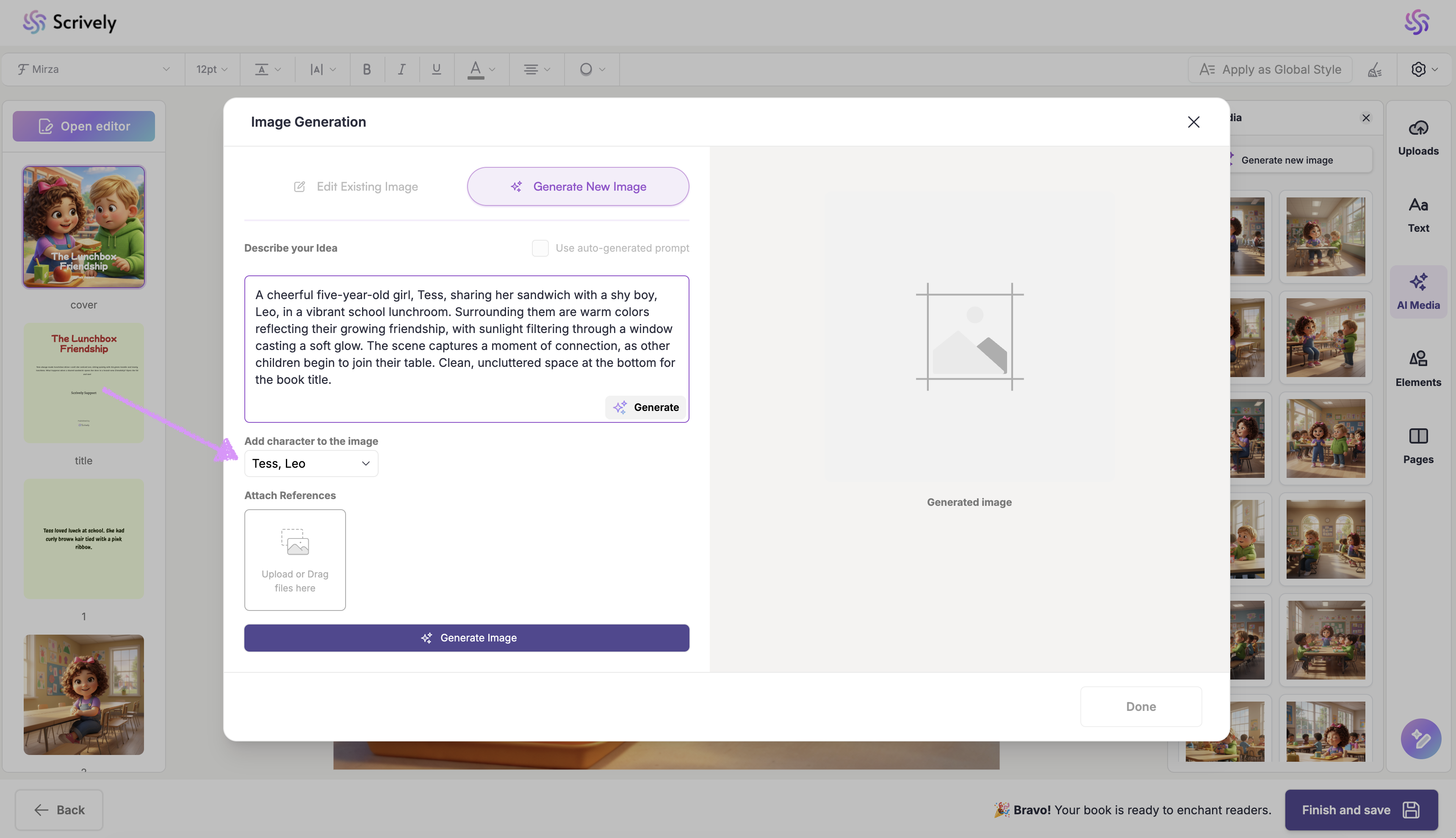Select the Generate New Image tab
Image resolution: width=1456 pixels, height=838 pixels.
(578, 186)
